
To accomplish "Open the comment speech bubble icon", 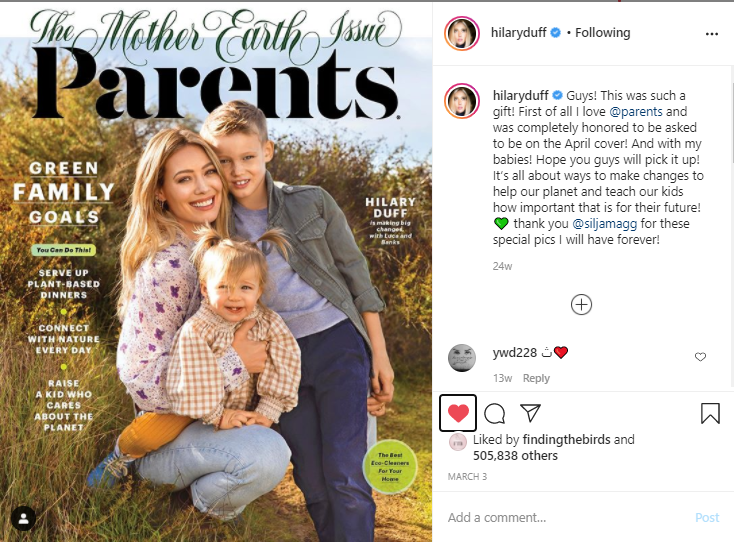I will pyautogui.click(x=494, y=413).
